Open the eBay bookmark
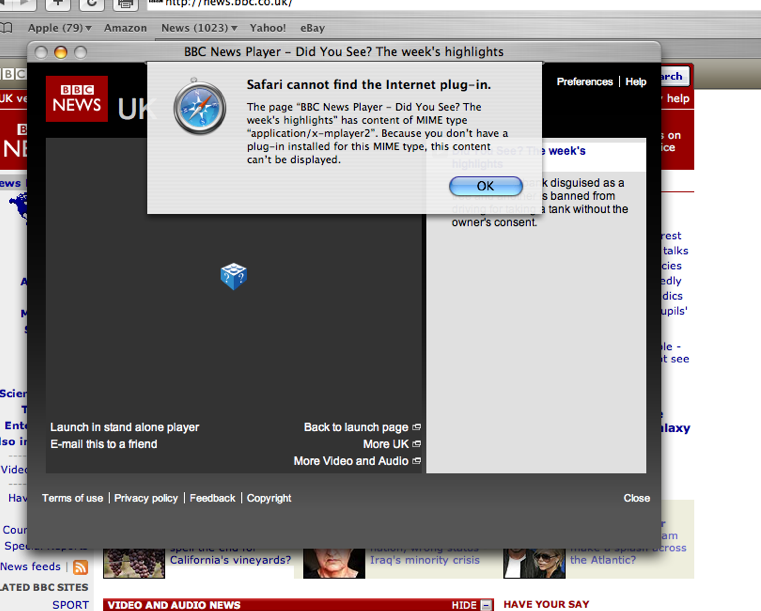This screenshot has height=611, width=761. click(313, 28)
